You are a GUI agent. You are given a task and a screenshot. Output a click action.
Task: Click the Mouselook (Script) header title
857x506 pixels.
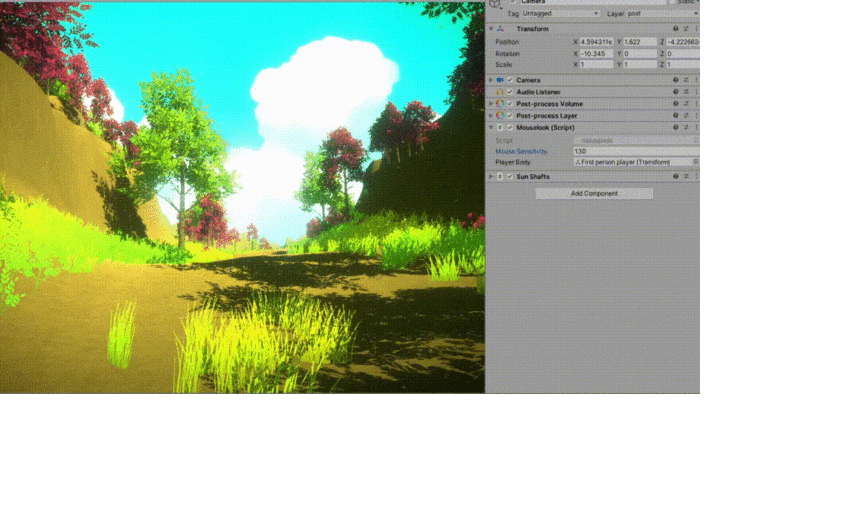click(x=545, y=127)
